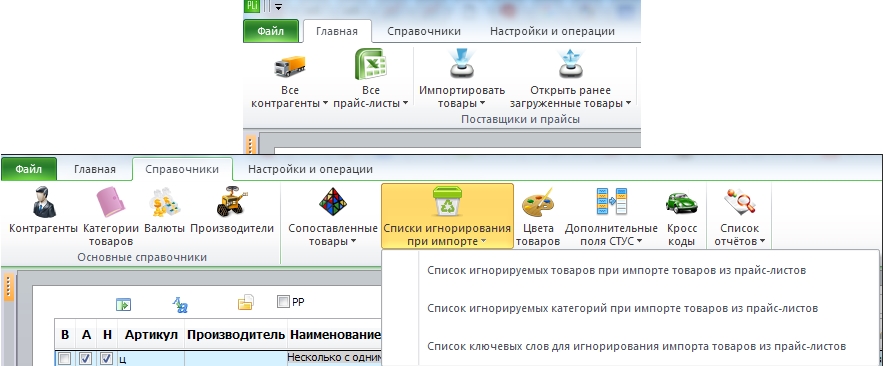Open the Кросс коды car icon

point(681,203)
